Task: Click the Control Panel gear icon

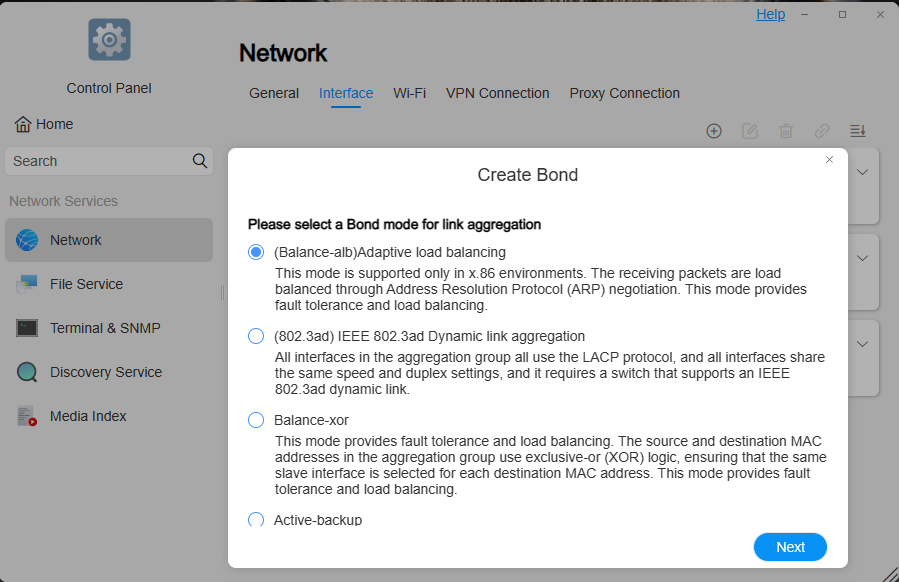Action: (x=110, y=40)
